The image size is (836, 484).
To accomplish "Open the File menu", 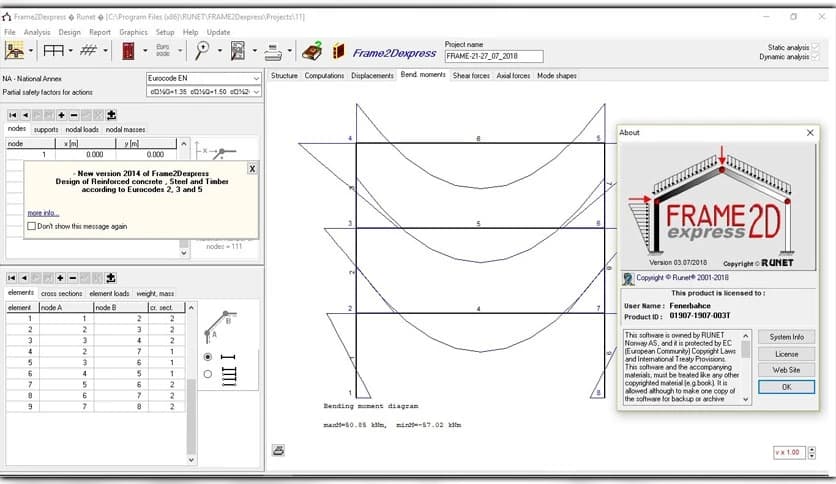I will [x=10, y=32].
